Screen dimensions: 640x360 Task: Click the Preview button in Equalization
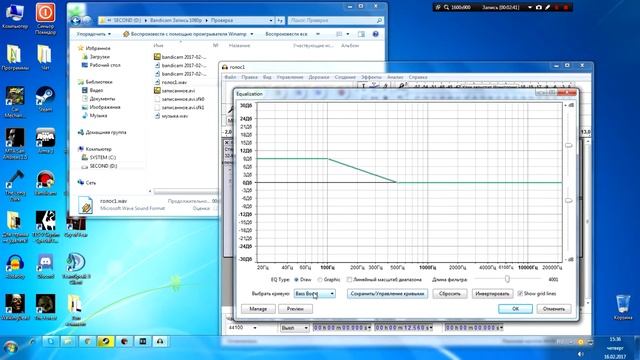(x=295, y=309)
